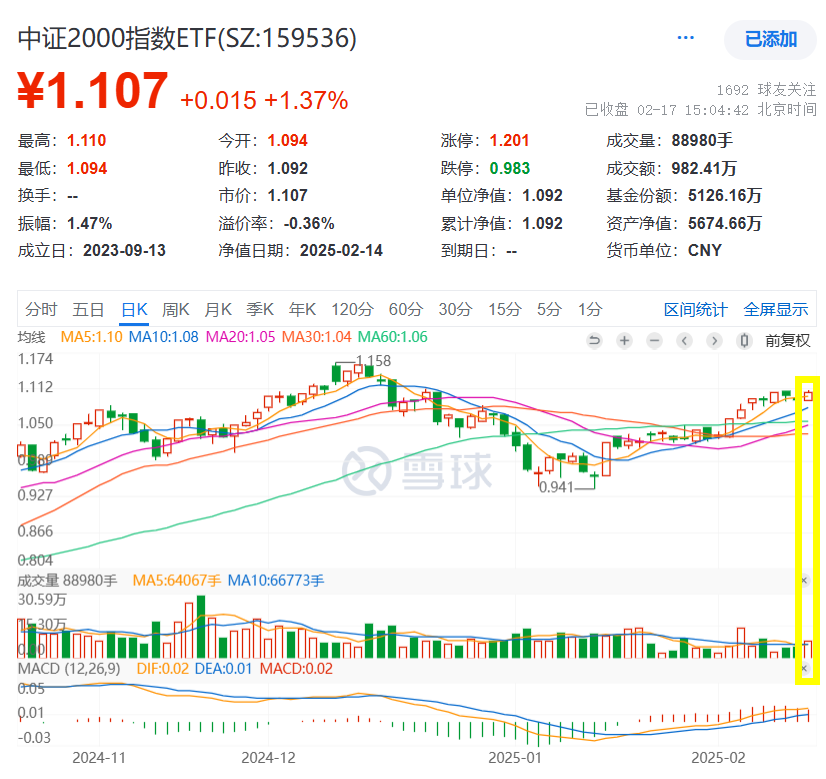The image size is (826, 779).
Task: Click the MACD (12,26,9) label
Action: pos(69,668)
